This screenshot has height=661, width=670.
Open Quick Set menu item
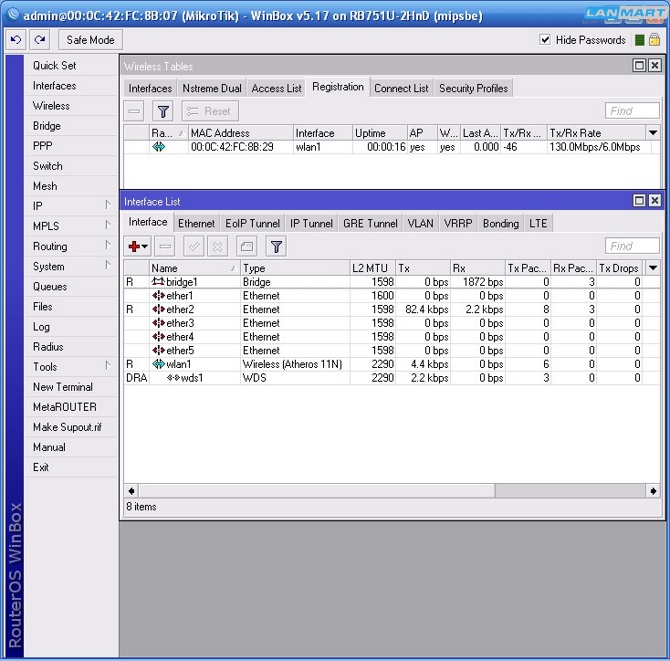coord(71,65)
